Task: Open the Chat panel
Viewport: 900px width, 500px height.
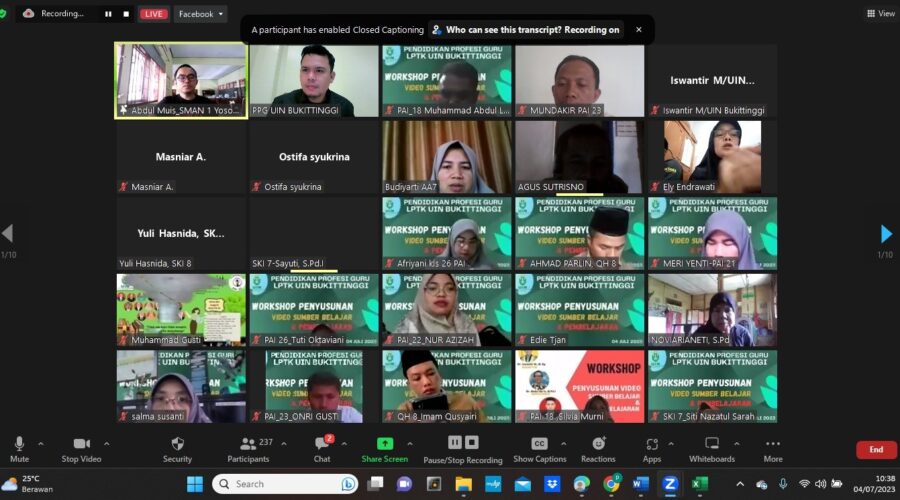Action: tap(322, 448)
